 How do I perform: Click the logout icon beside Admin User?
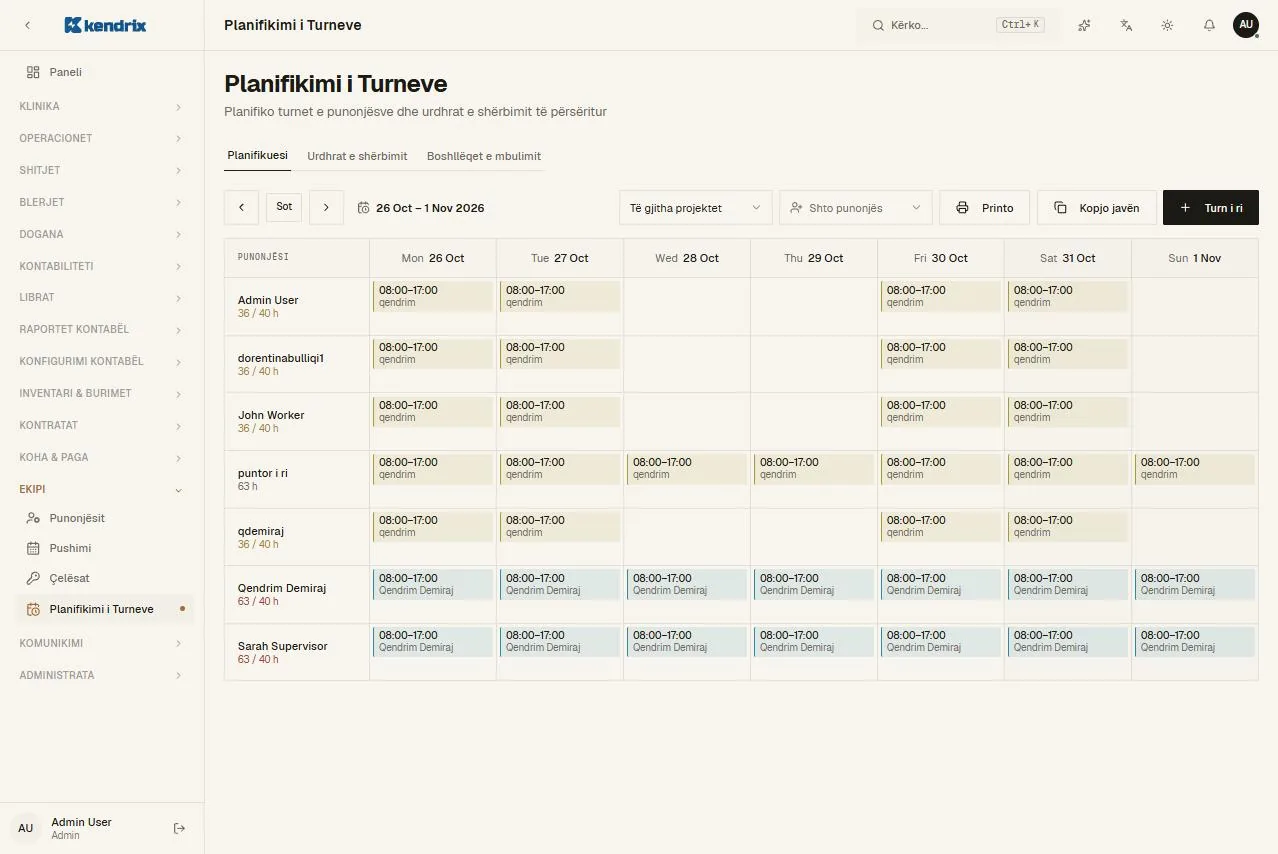pyautogui.click(x=180, y=828)
